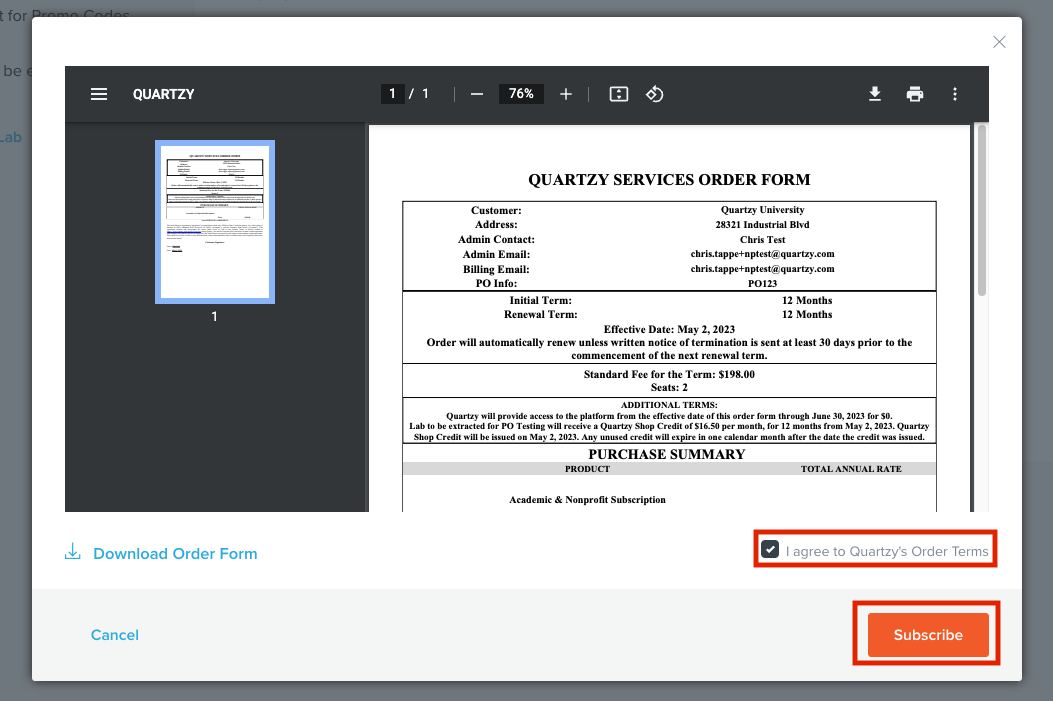Click the QUARTZY SERVICES ORDER FORM heading
This screenshot has width=1053, height=701.
click(x=669, y=179)
